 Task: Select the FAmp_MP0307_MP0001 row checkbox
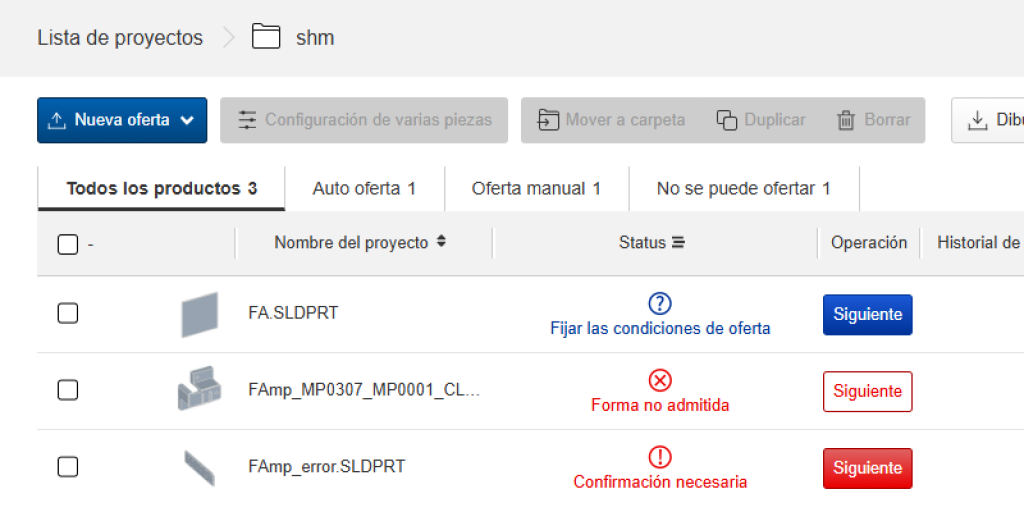tap(67, 390)
